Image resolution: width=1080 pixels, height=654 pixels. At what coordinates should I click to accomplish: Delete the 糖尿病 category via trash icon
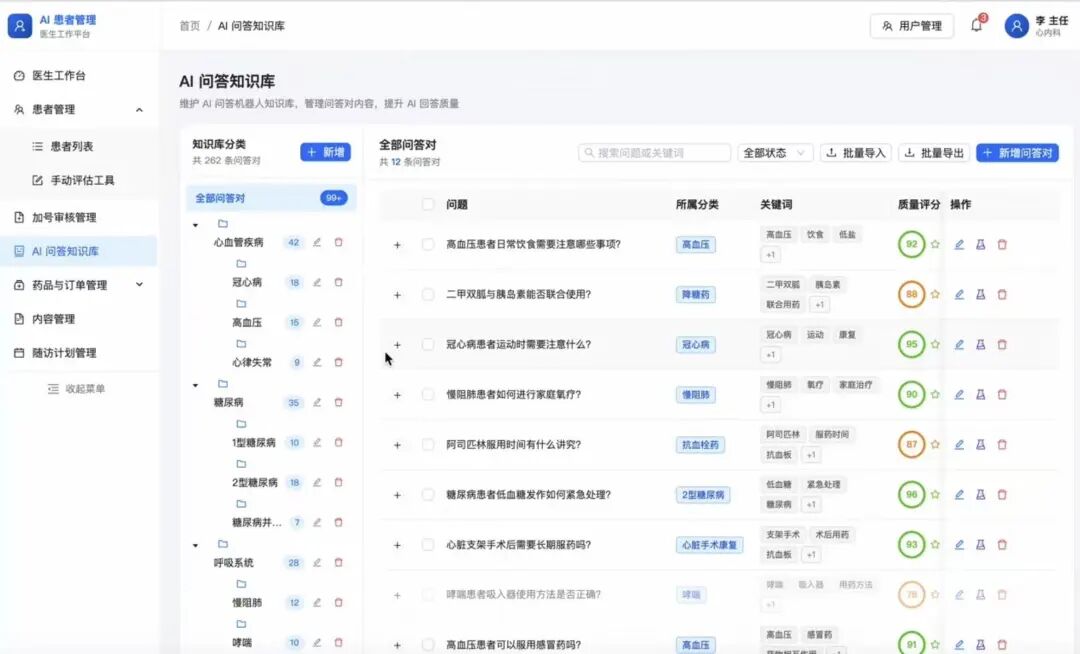[x=338, y=403]
